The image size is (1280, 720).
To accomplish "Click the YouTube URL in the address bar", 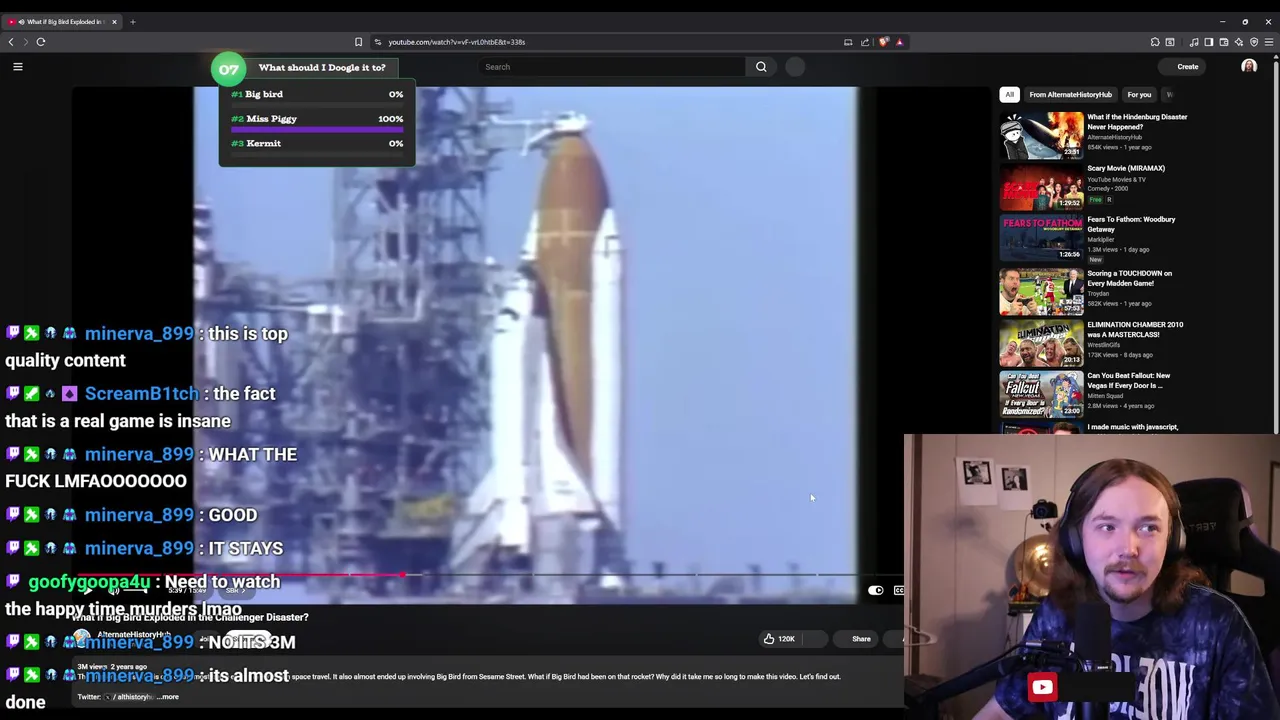I will [x=456, y=42].
